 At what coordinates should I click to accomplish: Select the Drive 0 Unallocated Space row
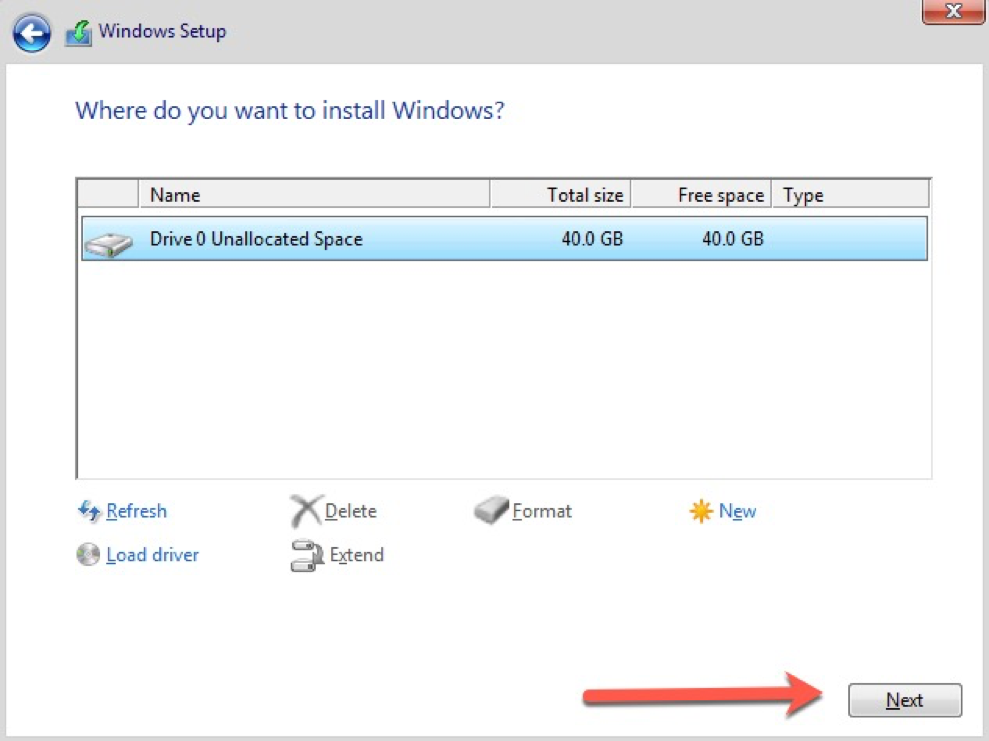point(504,238)
